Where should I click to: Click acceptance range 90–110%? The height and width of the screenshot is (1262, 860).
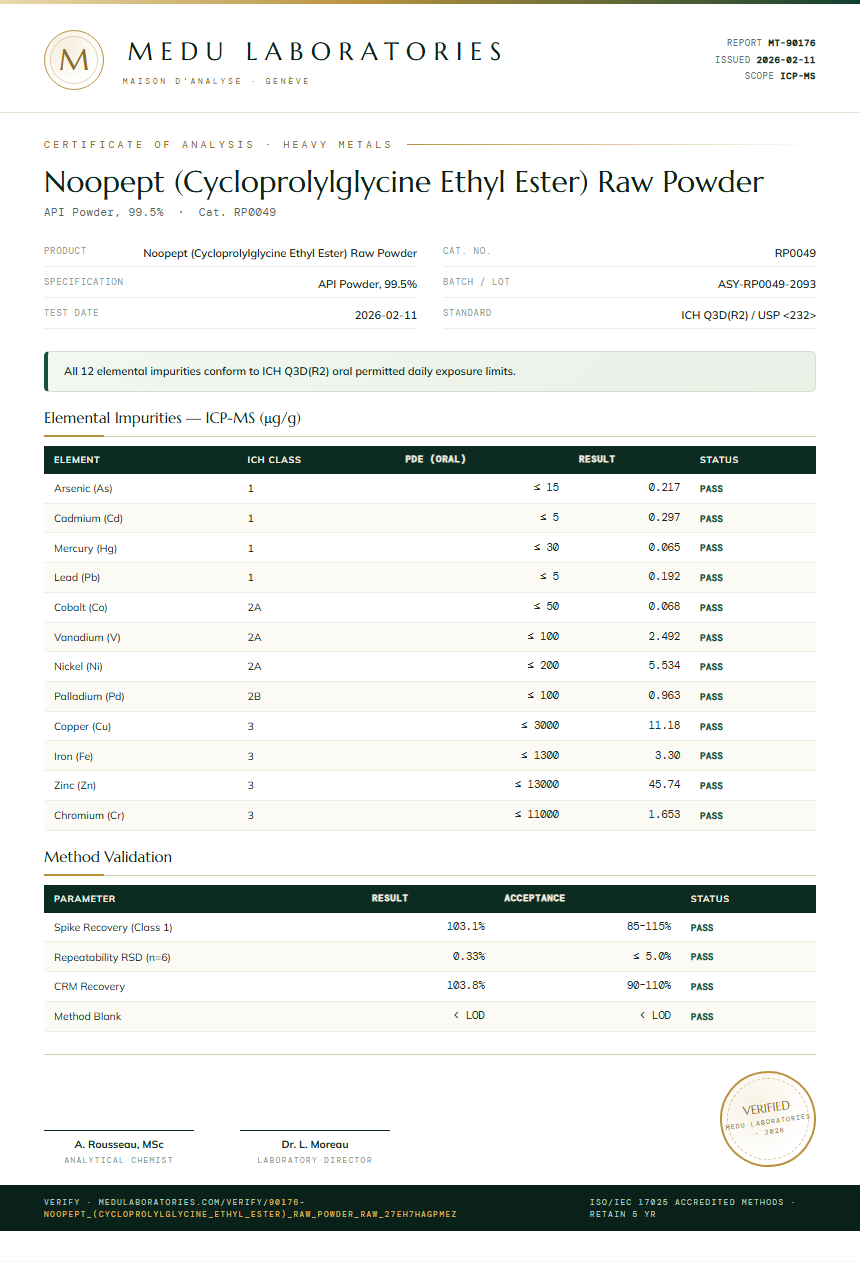649,986
